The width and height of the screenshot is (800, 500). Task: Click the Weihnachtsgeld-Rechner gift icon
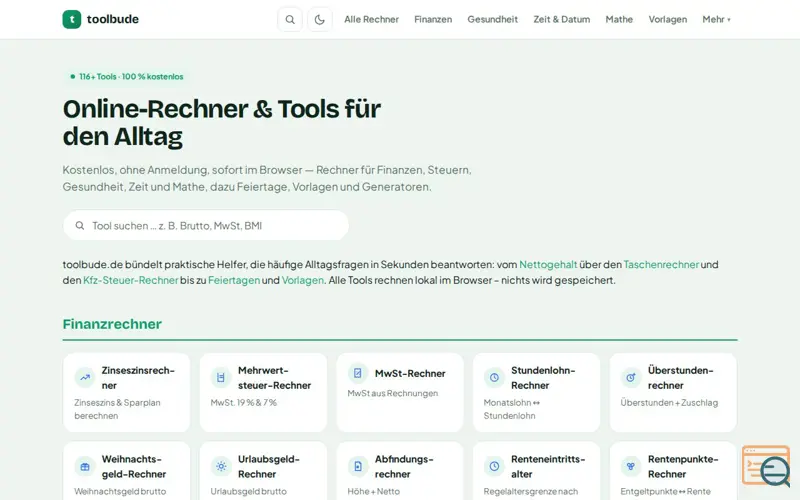tap(85, 466)
